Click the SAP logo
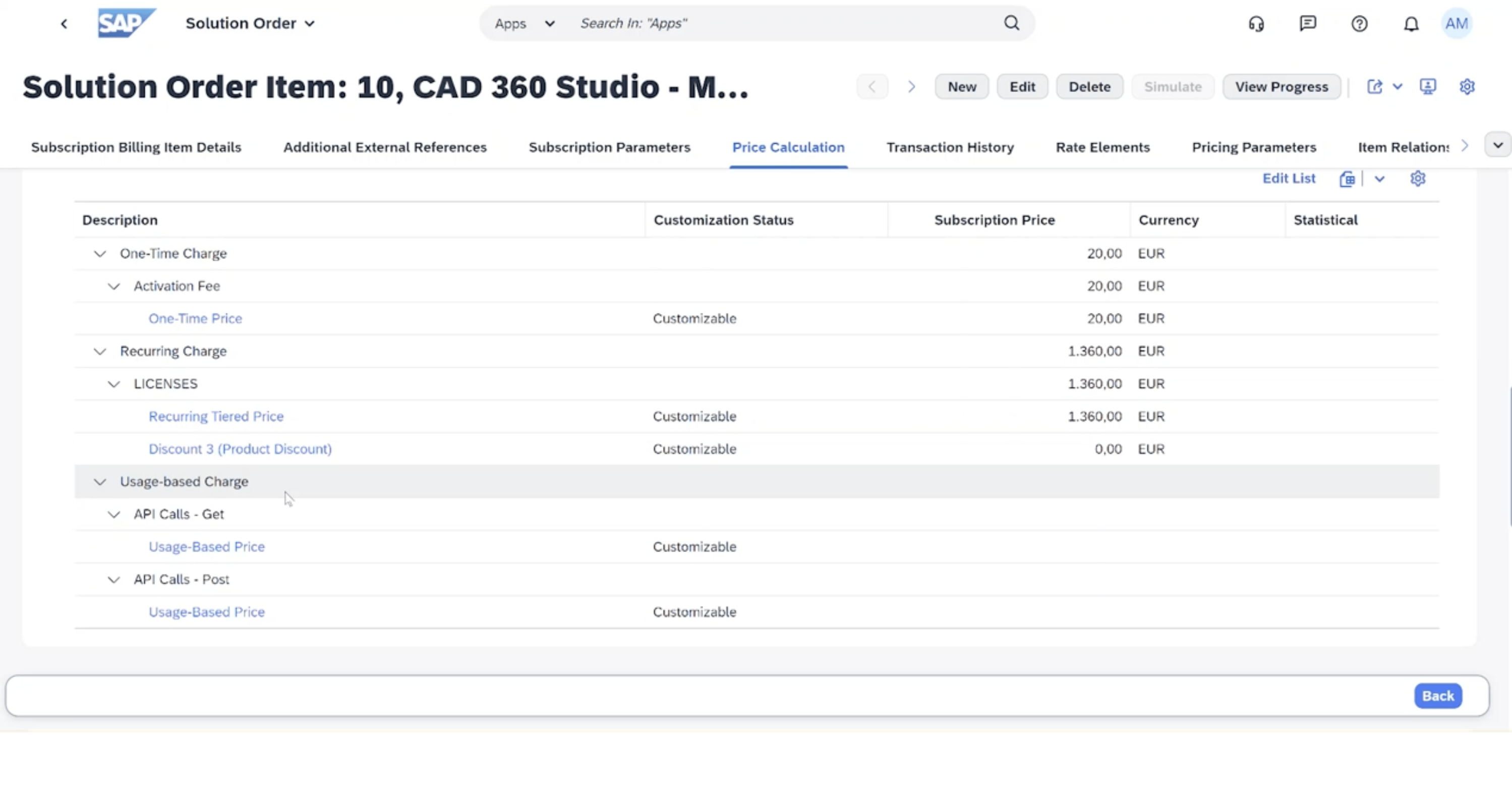 coord(126,24)
